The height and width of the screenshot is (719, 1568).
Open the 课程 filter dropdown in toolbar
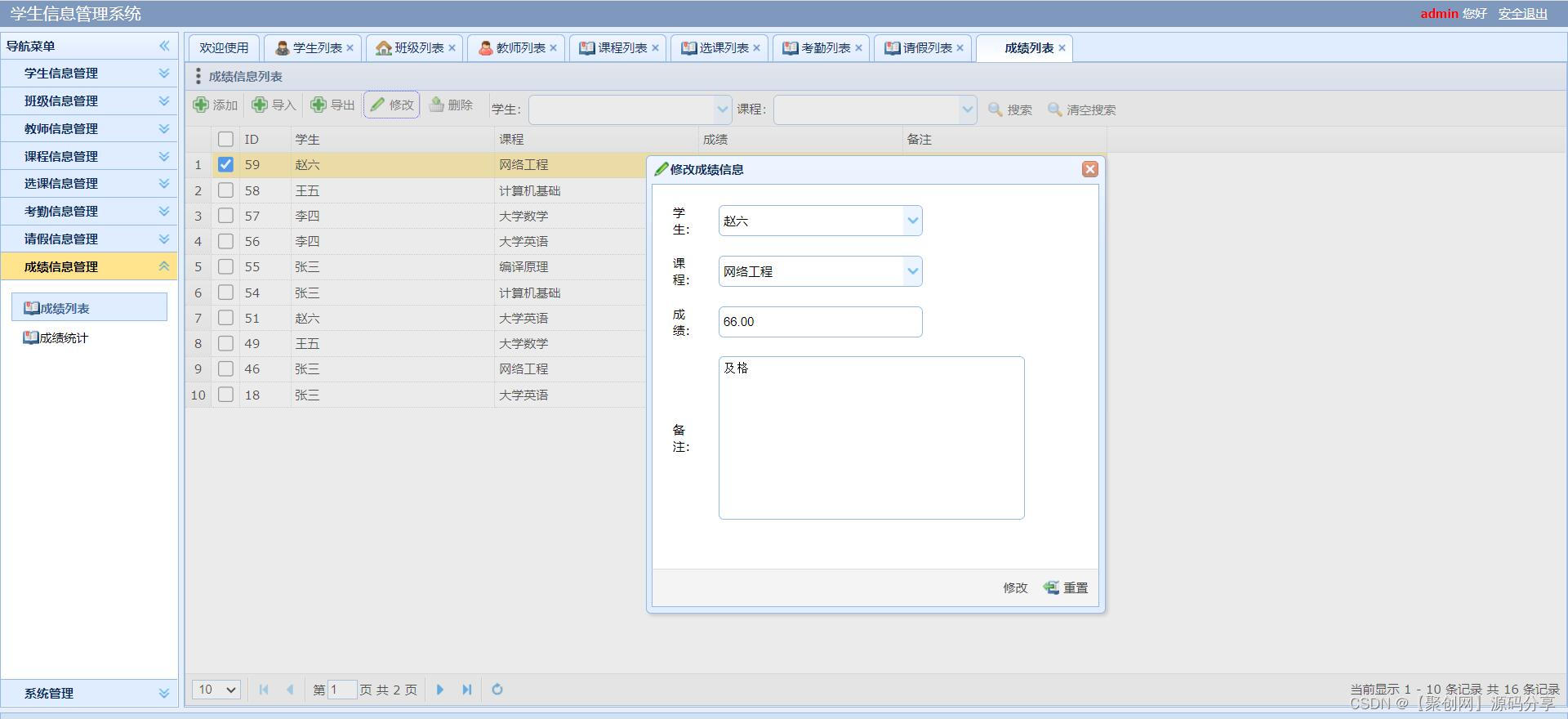pyautogui.click(x=968, y=109)
